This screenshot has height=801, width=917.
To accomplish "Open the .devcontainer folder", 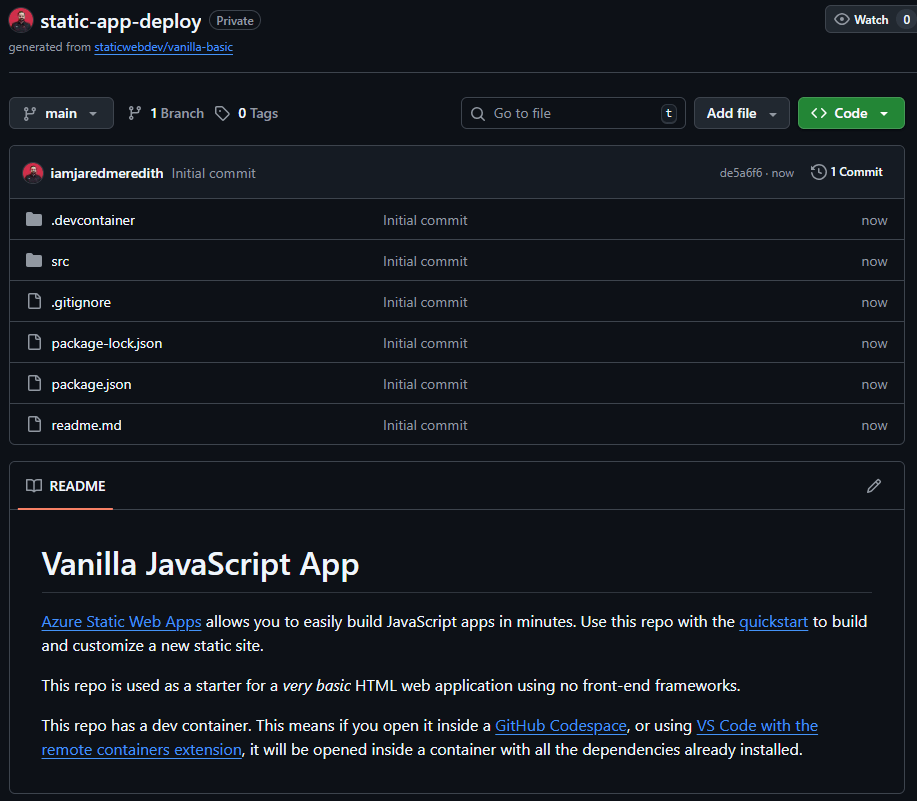I will (93, 220).
